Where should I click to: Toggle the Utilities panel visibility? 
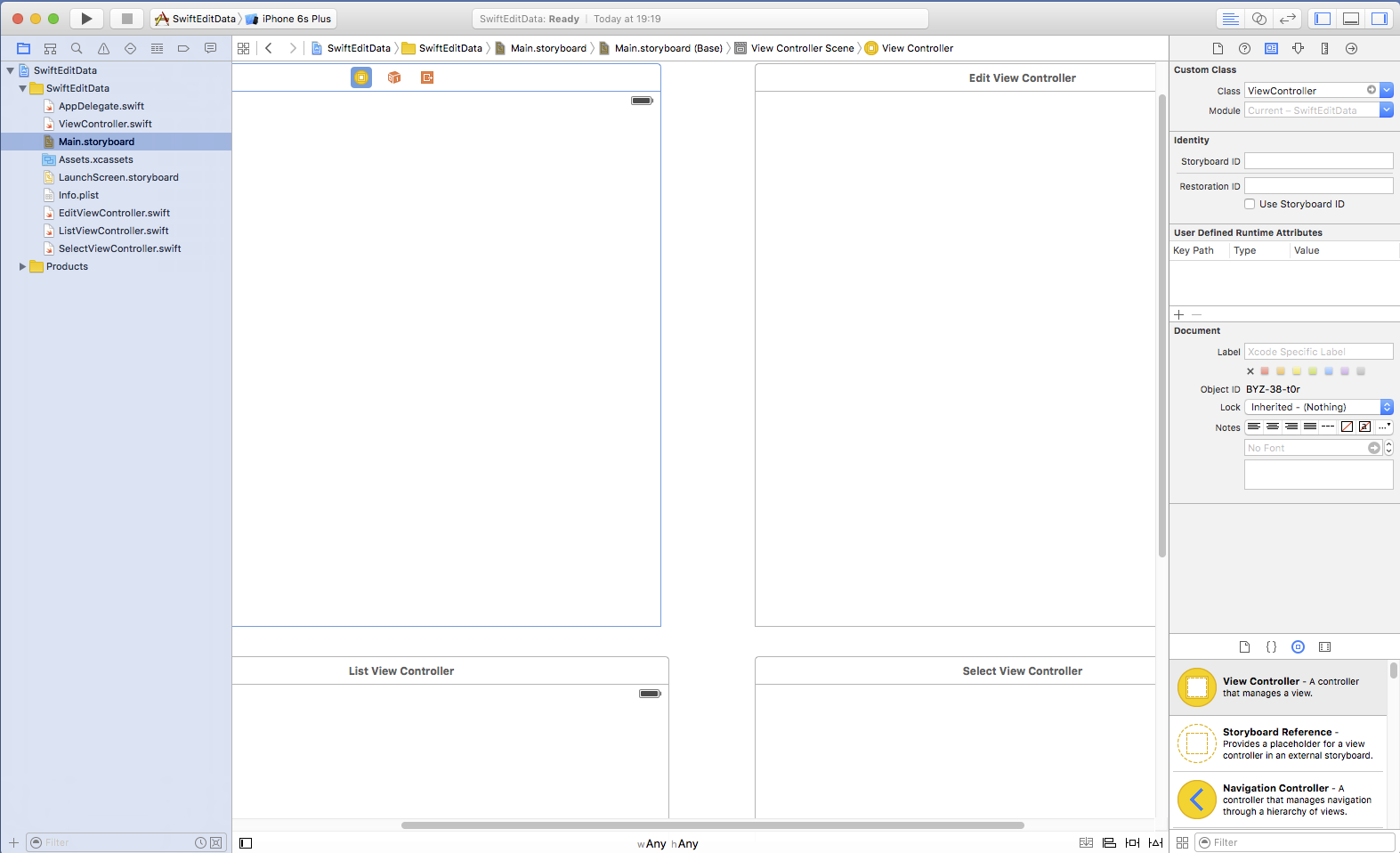[1379, 19]
